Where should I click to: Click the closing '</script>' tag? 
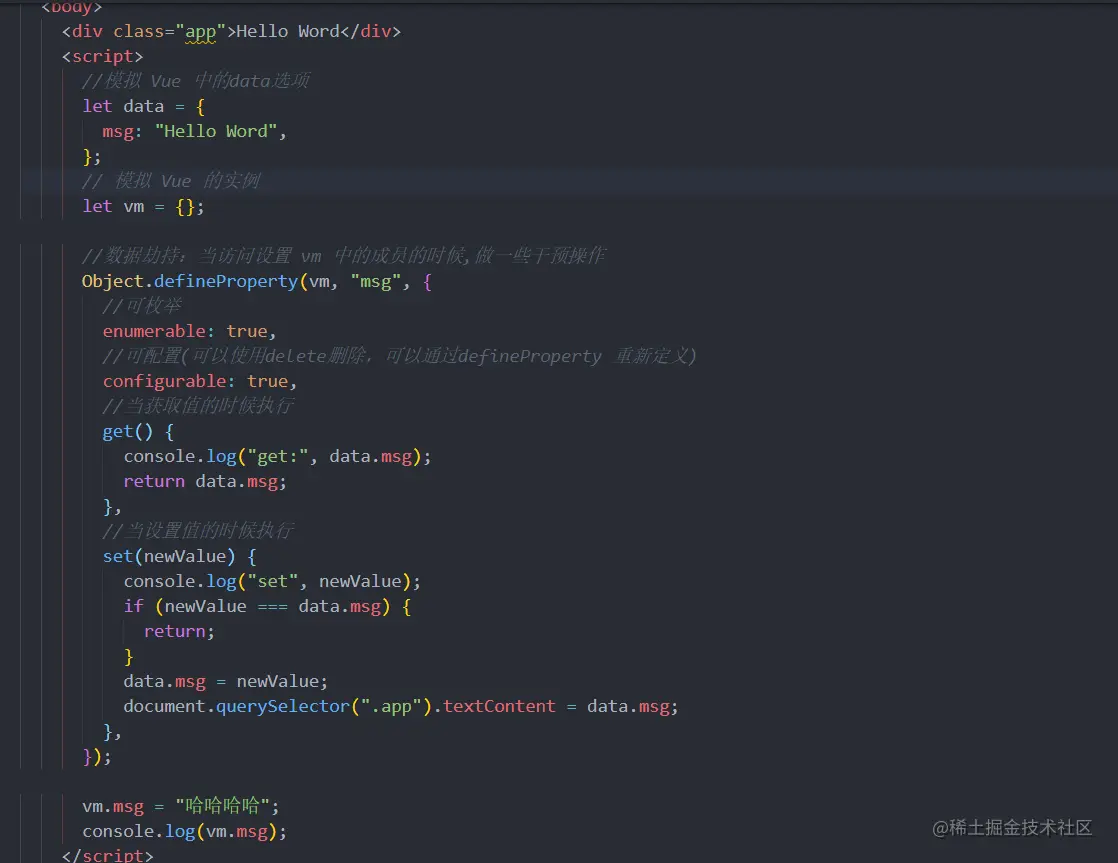pos(108,854)
